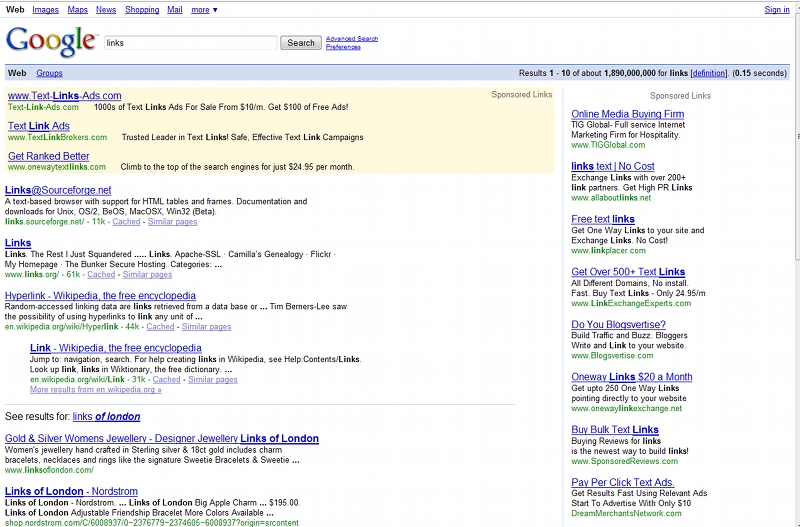Open sponsored link www.Text-Links-Ads.com
Image resolution: width=800 pixels, height=527 pixels.
pyautogui.click(x=65, y=95)
